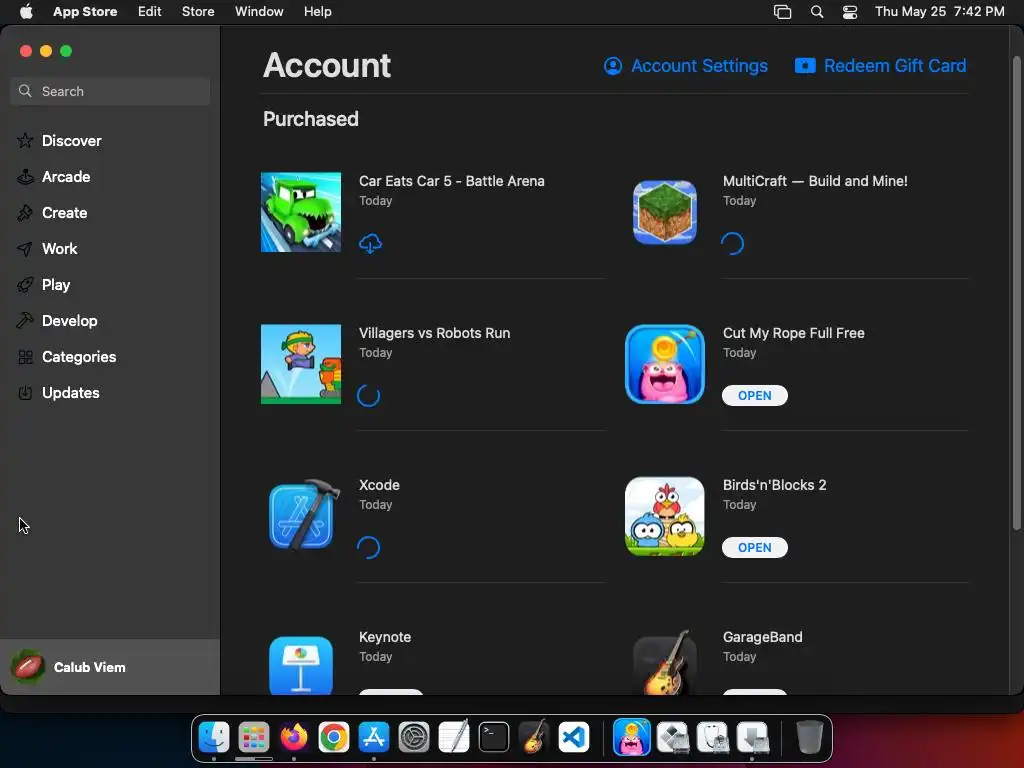The height and width of the screenshot is (768, 1024).
Task: Open Cut My Rope Full Free
Action: pyautogui.click(x=754, y=395)
